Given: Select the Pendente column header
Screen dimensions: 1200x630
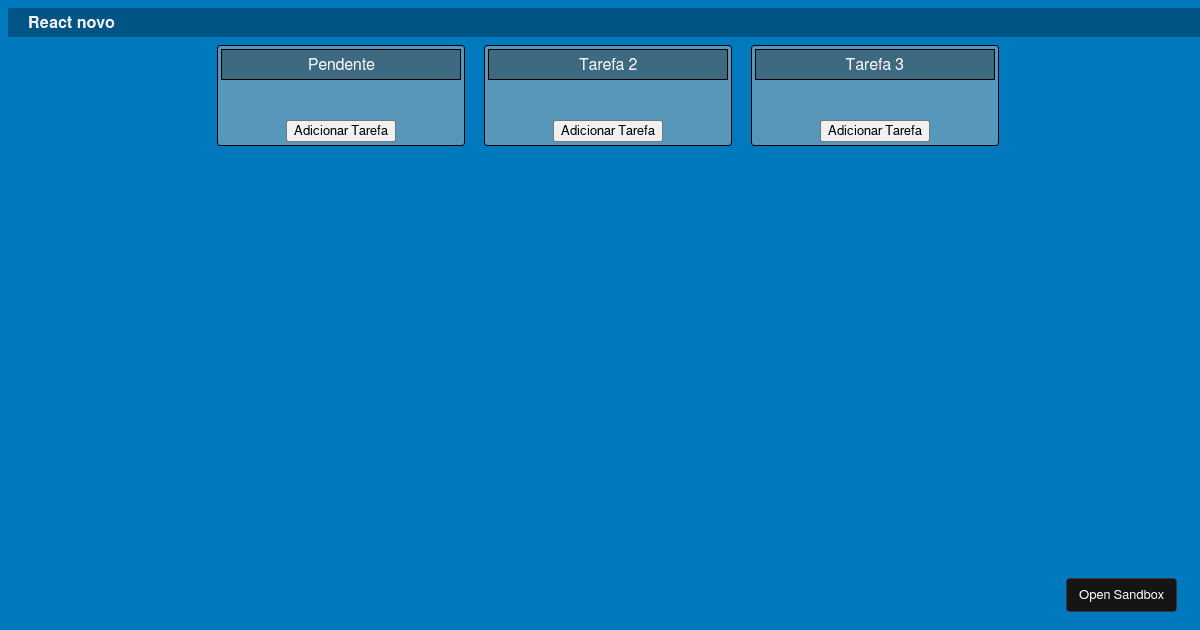Looking at the screenshot, I should [341, 64].
